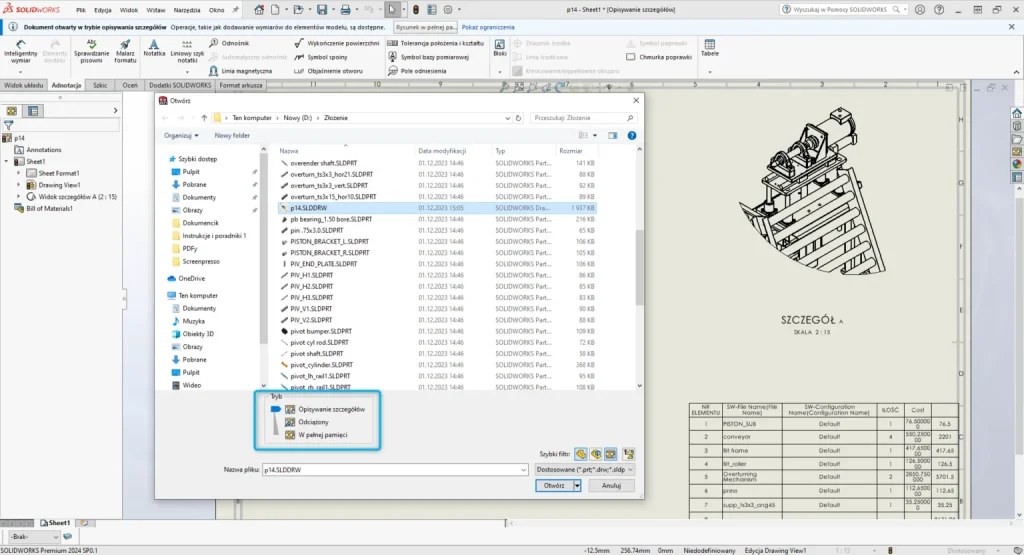Click the Save diskette icon

tap(322, 10)
